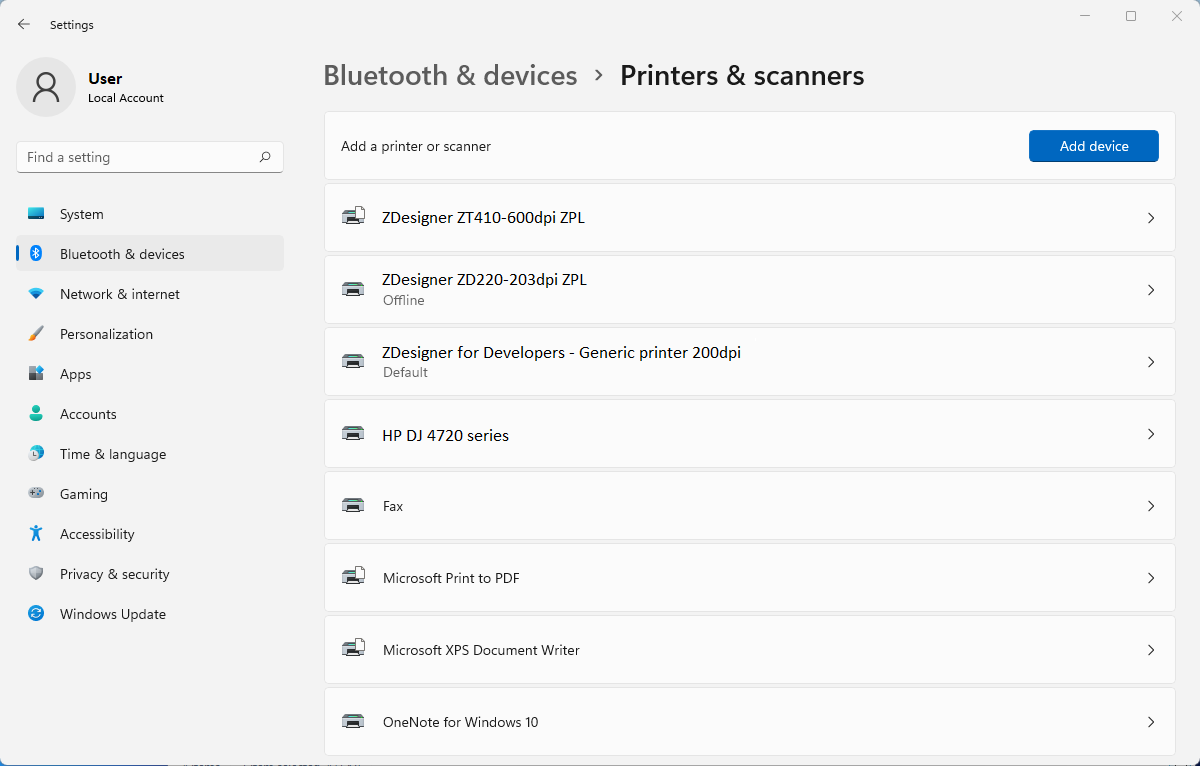Viewport: 1200px width, 766px height.
Task: Select Bluetooth & devices in sidebar
Action: pyautogui.click(x=150, y=254)
